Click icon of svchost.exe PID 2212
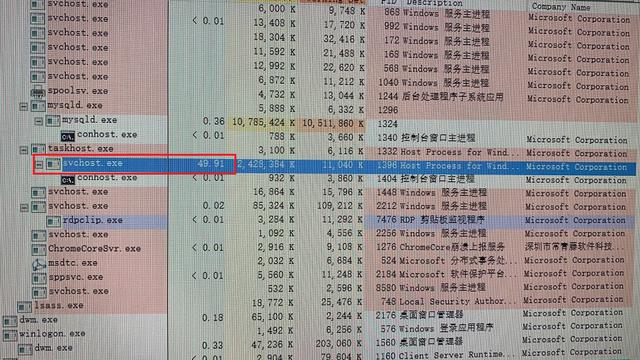 tap(38, 207)
